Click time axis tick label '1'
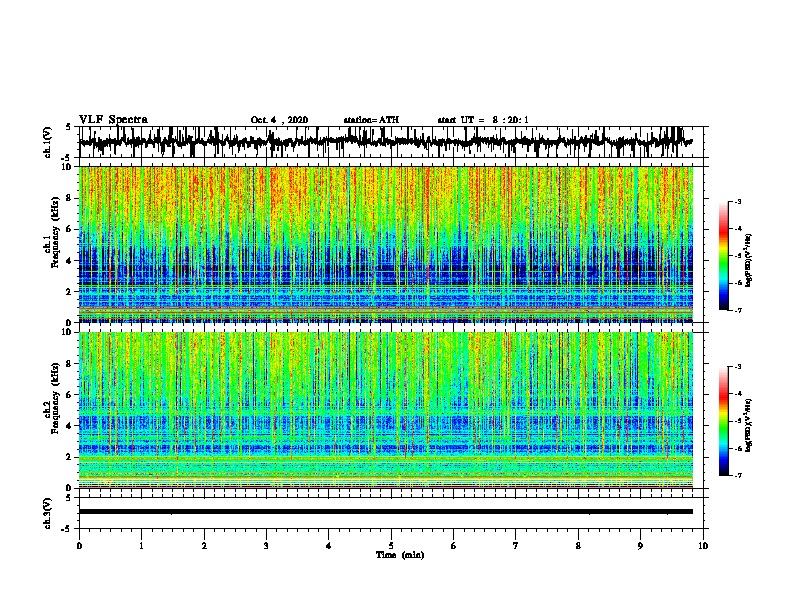Screen dimensions: 792x612 pyautogui.click(x=142, y=546)
